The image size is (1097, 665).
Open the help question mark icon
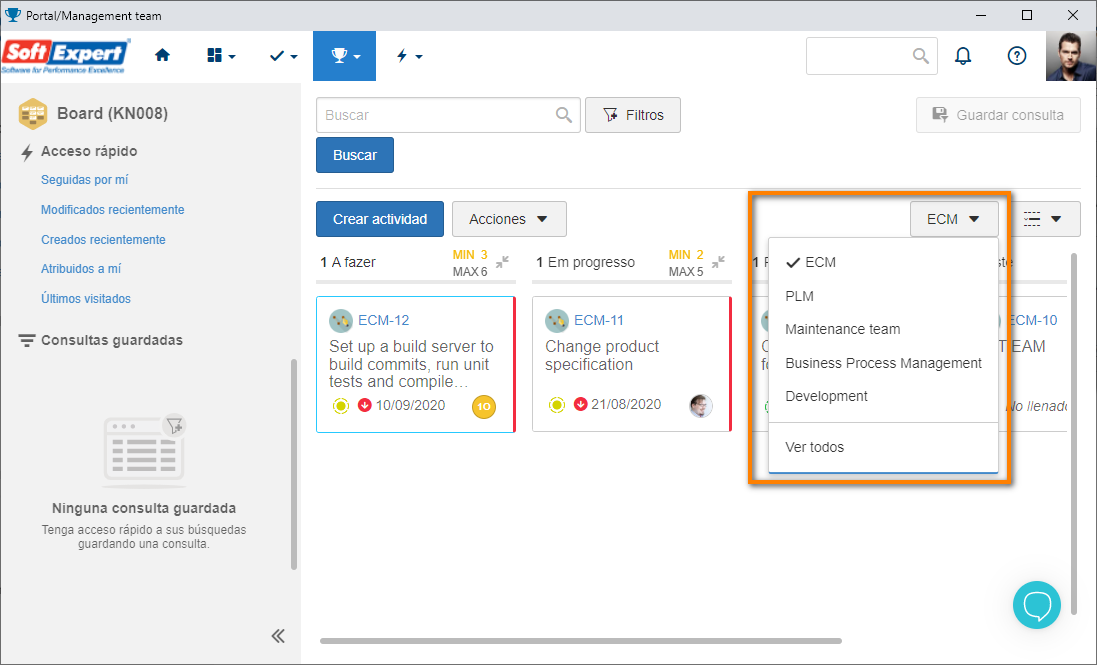point(1017,56)
